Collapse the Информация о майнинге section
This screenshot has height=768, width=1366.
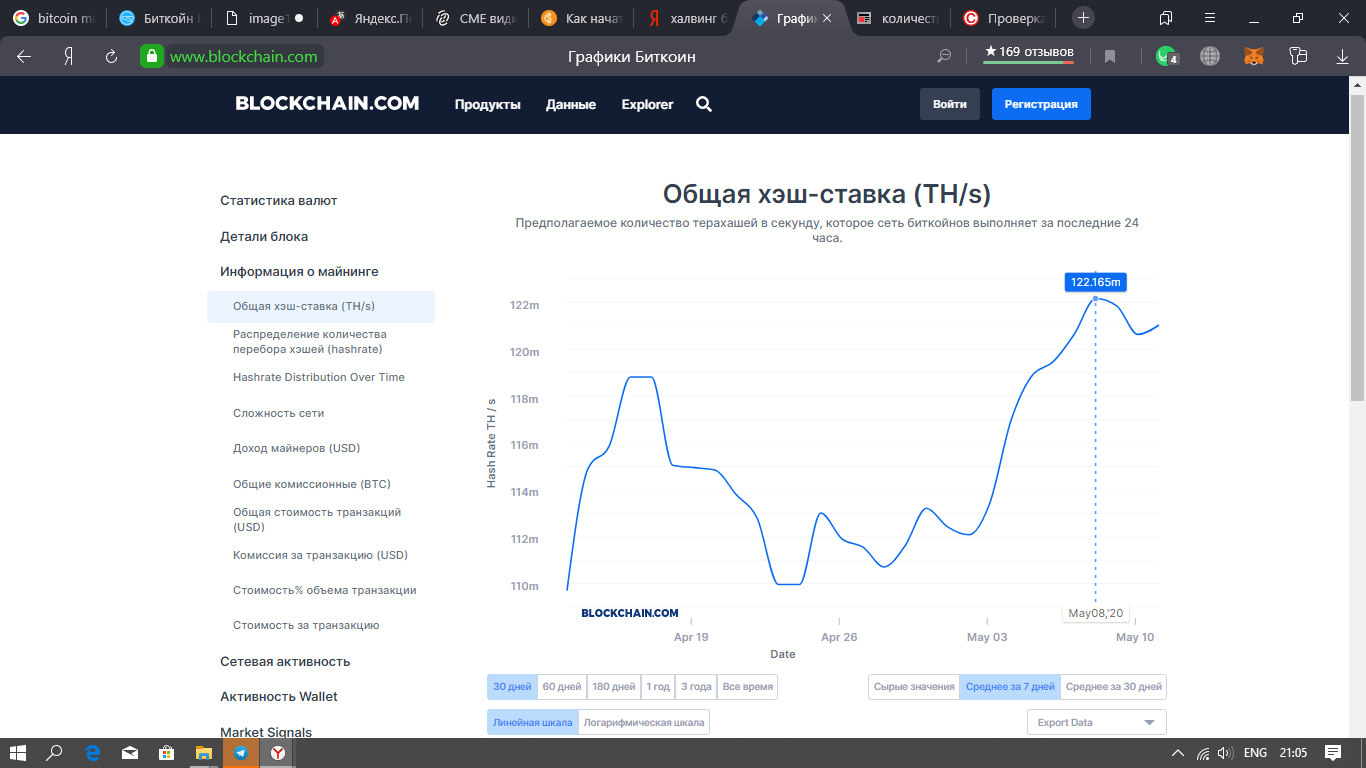click(x=299, y=272)
